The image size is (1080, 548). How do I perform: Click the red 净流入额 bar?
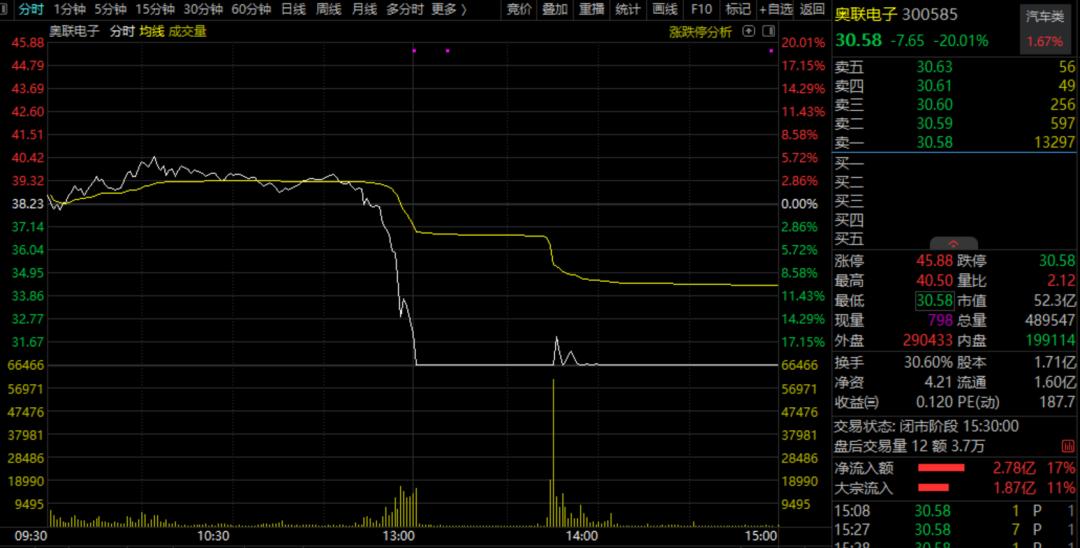(941, 468)
